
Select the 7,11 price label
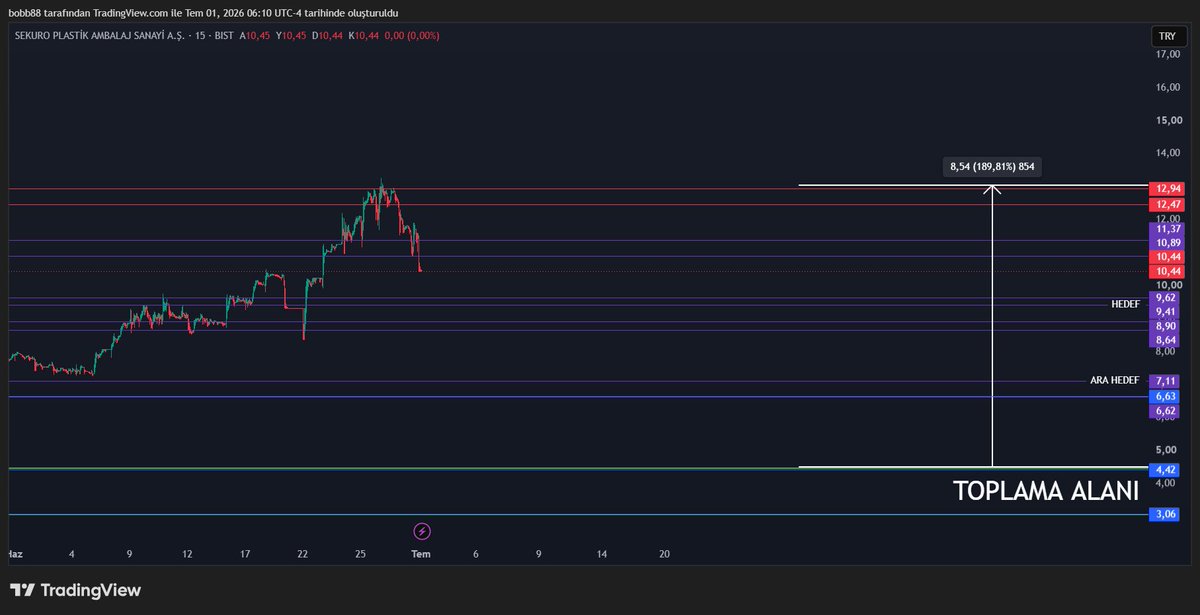[x=1165, y=381]
